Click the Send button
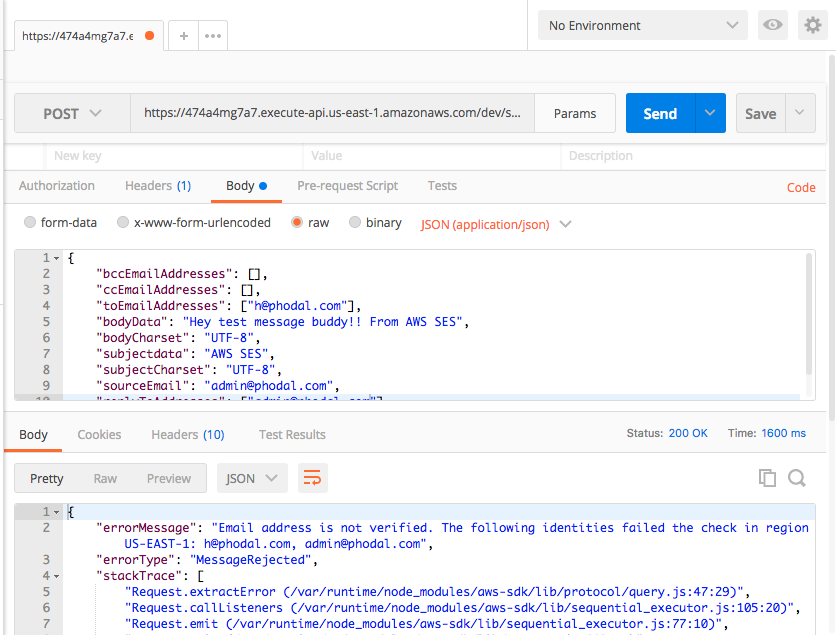Image resolution: width=836 pixels, height=635 pixels. coord(661,113)
